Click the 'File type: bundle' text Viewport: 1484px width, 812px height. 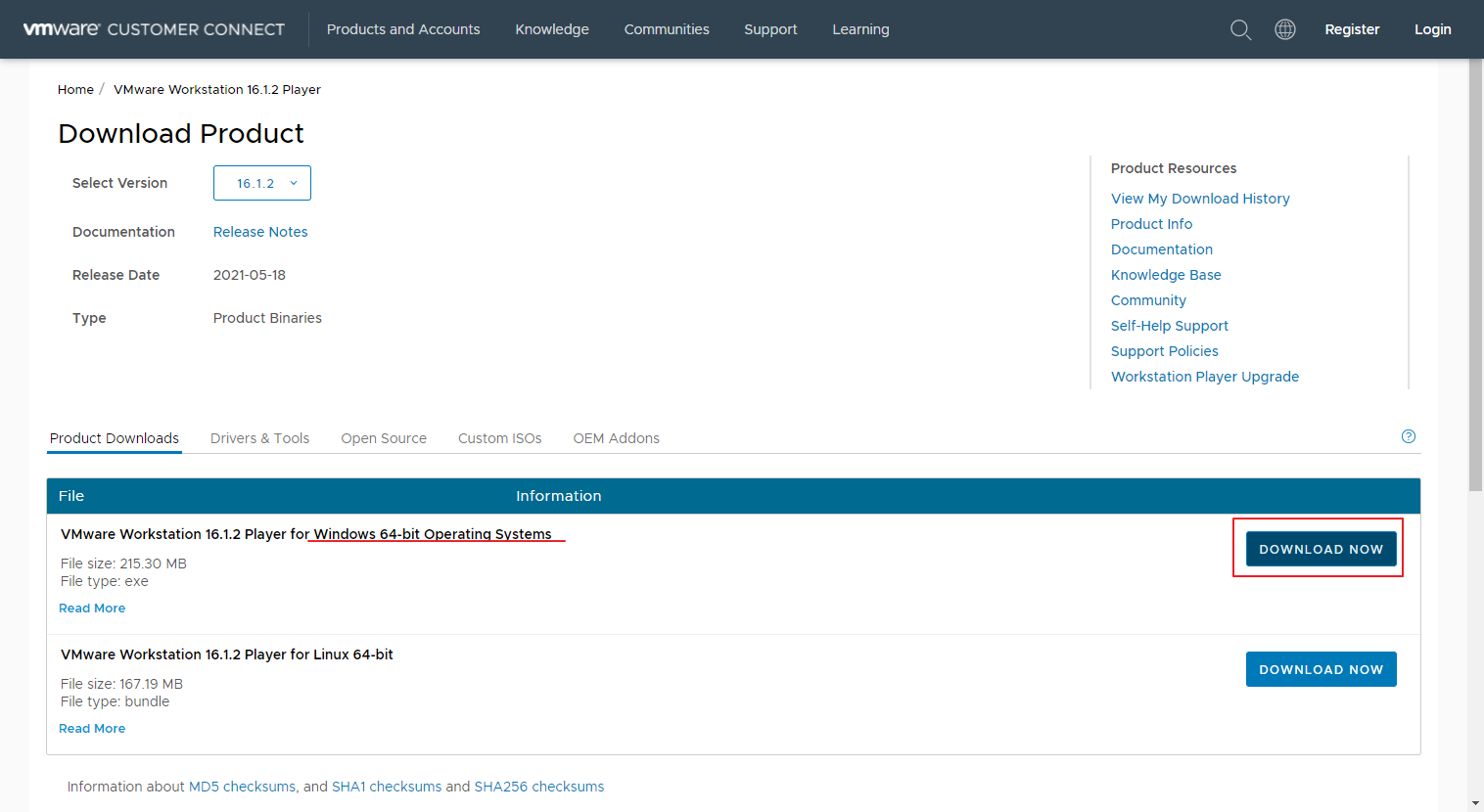pos(115,701)
